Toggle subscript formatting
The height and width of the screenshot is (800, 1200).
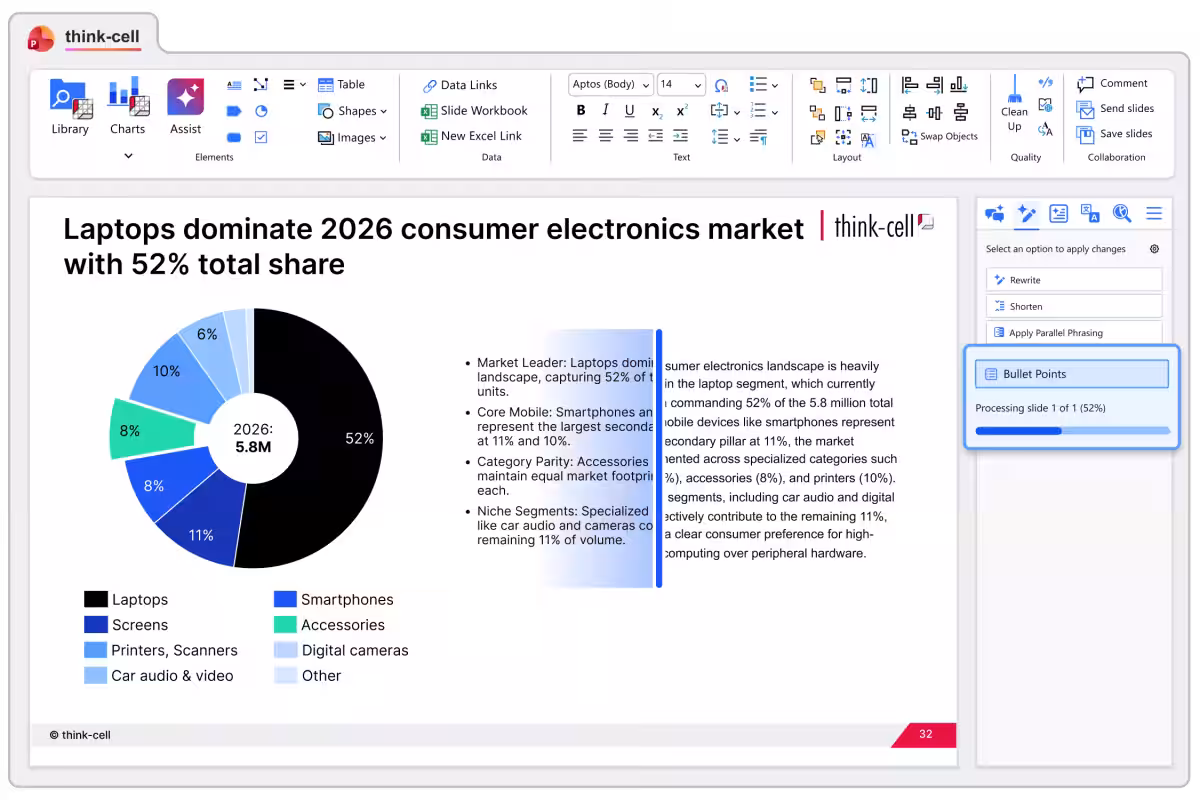tap(656, 111)
